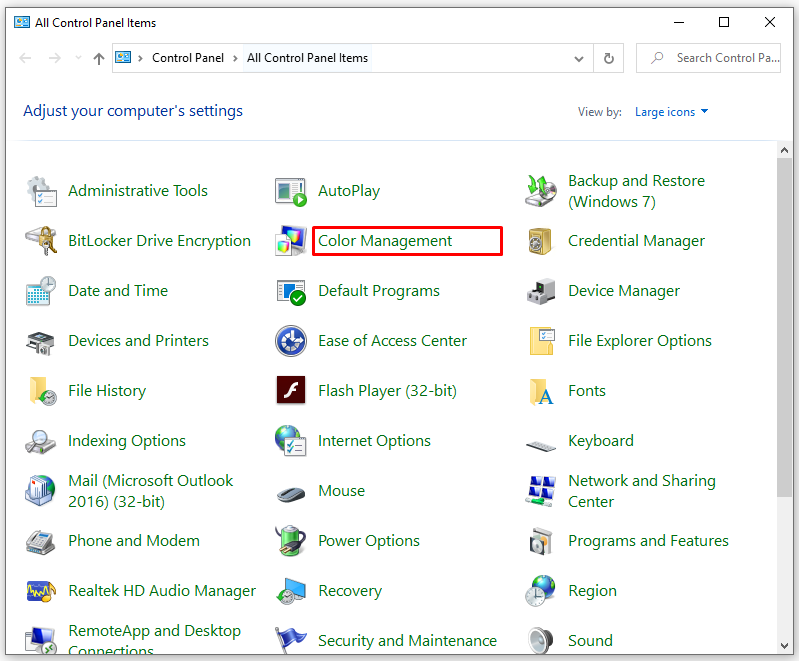Click the vertical scrollbar down arrow
The image size is (799, 661).
[x=785, y=647]
